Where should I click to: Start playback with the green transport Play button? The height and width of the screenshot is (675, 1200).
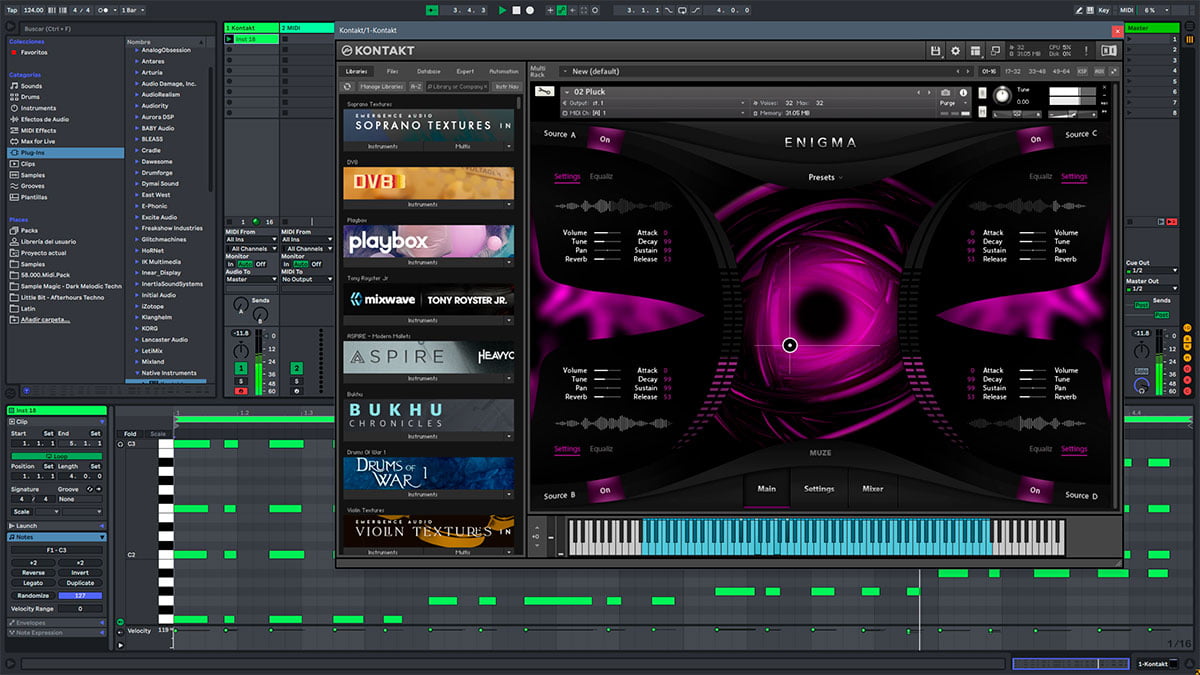(x=502, y=10)
